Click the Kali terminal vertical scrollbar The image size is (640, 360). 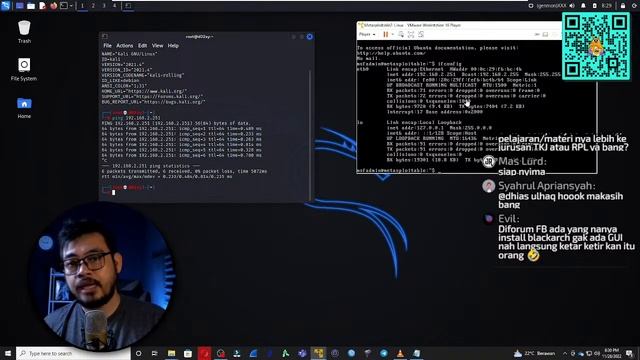pyautogui.click(x=309, y=135)
